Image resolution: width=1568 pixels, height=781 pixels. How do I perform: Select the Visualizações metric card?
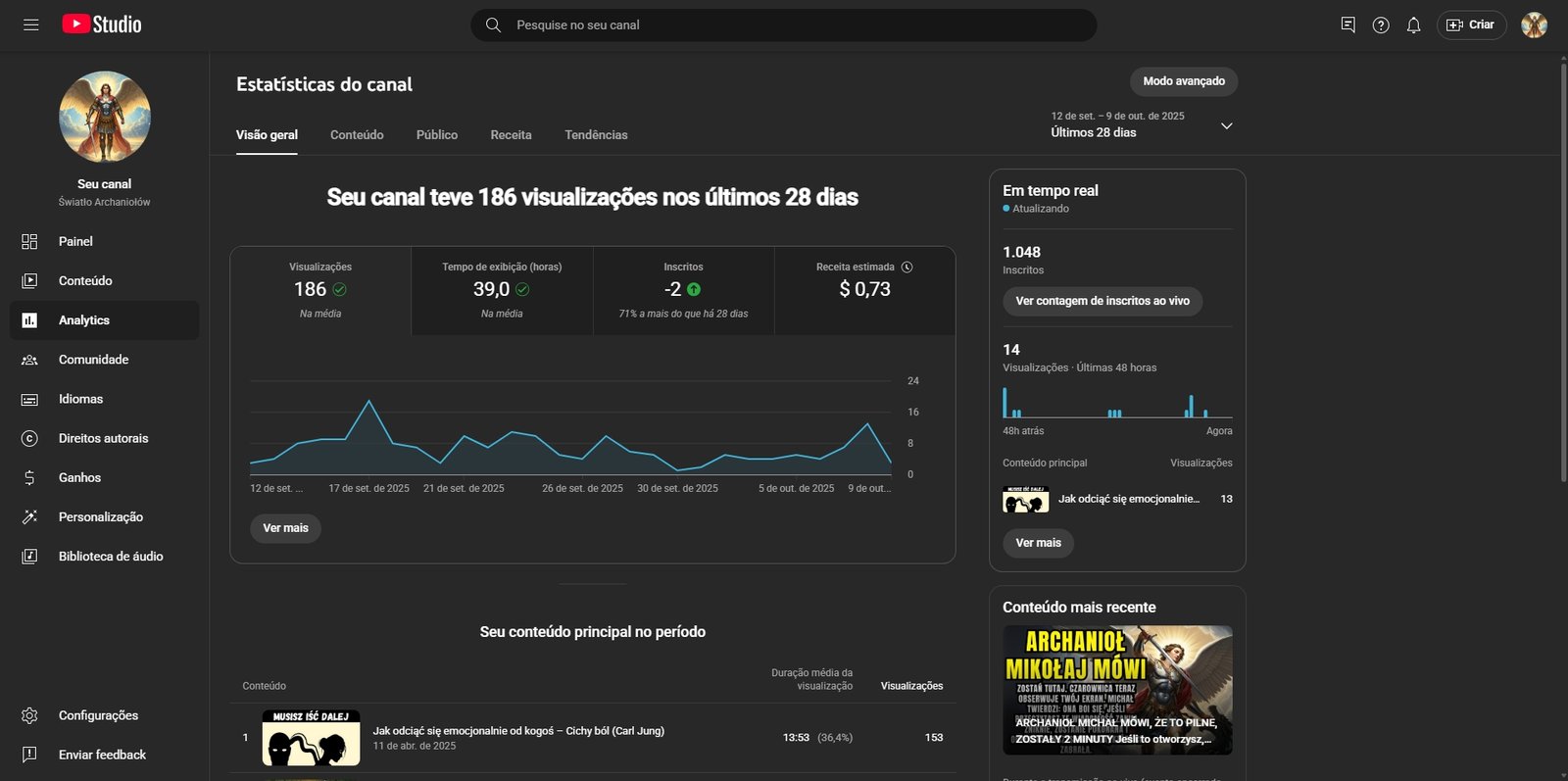coord(320,290)
